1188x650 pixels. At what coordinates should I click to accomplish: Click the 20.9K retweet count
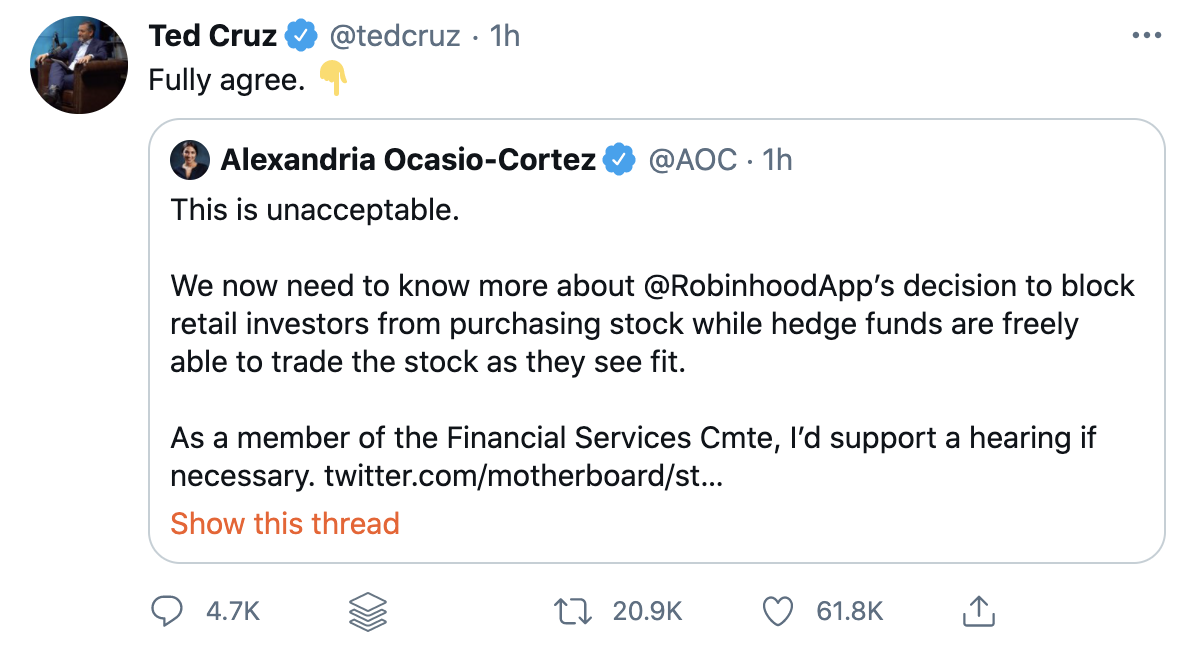click(x=648, y=611)
